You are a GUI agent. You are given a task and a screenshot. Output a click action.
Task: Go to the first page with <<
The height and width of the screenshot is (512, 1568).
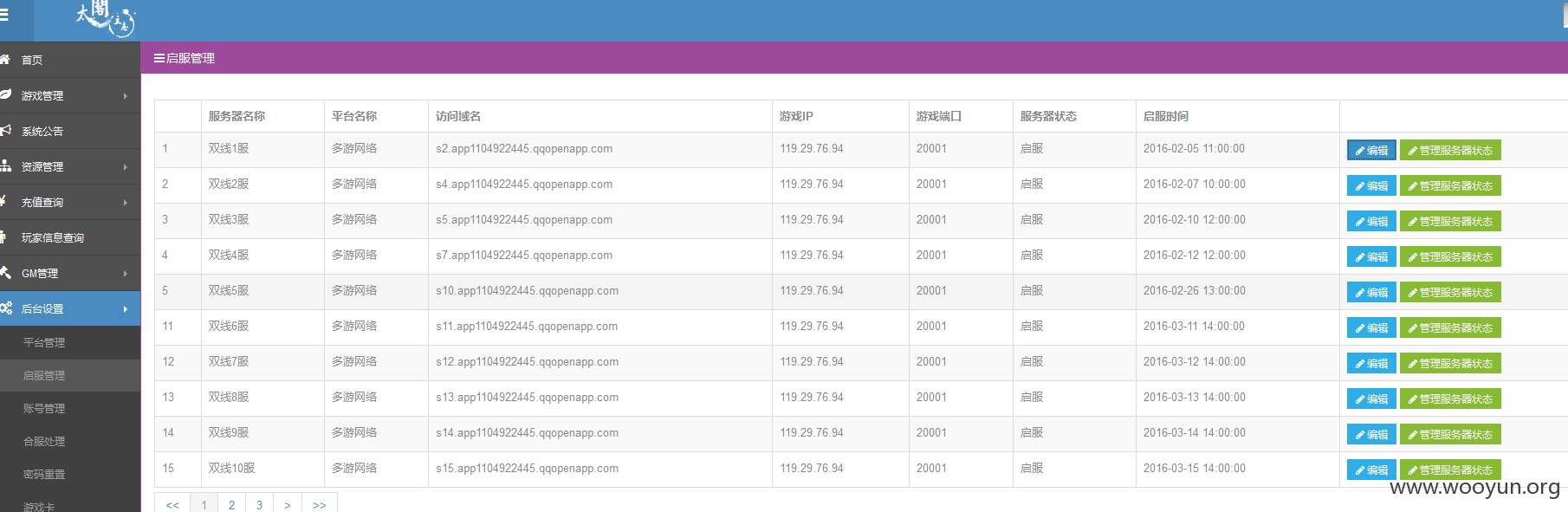tap(172, 503)
